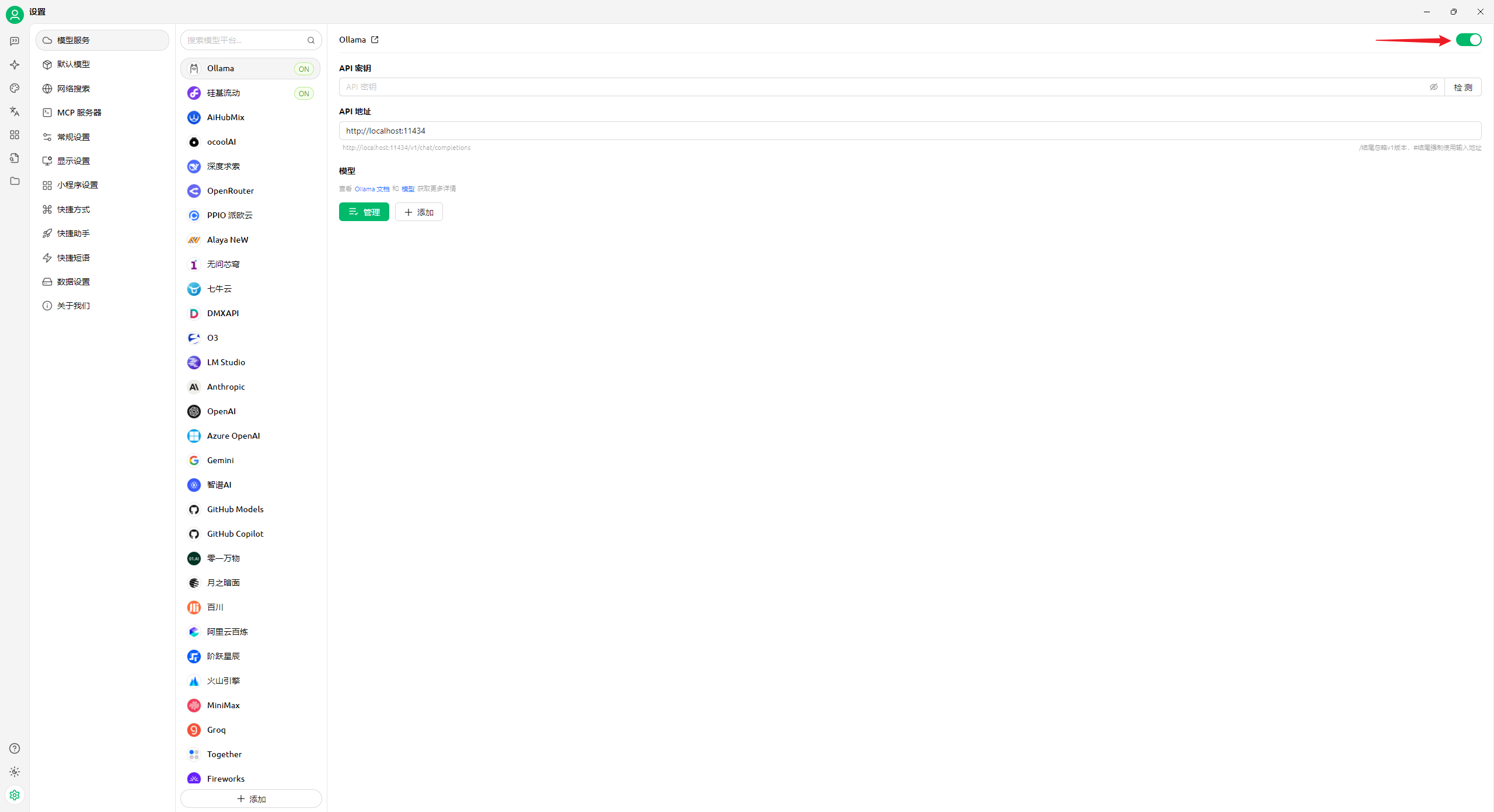Click the green 管理 models button
This screenshot has width=1494, height=812.
[x=364, y=212]
